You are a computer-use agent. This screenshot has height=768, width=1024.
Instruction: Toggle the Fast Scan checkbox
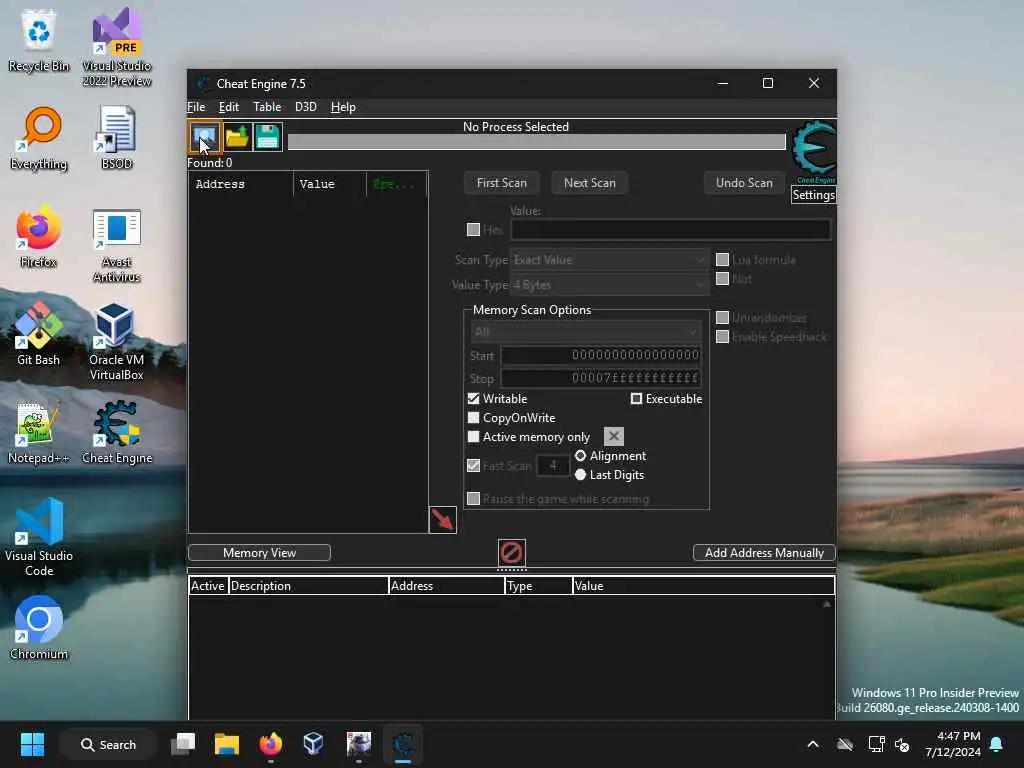pyautogui.click(x=473, y=466)
